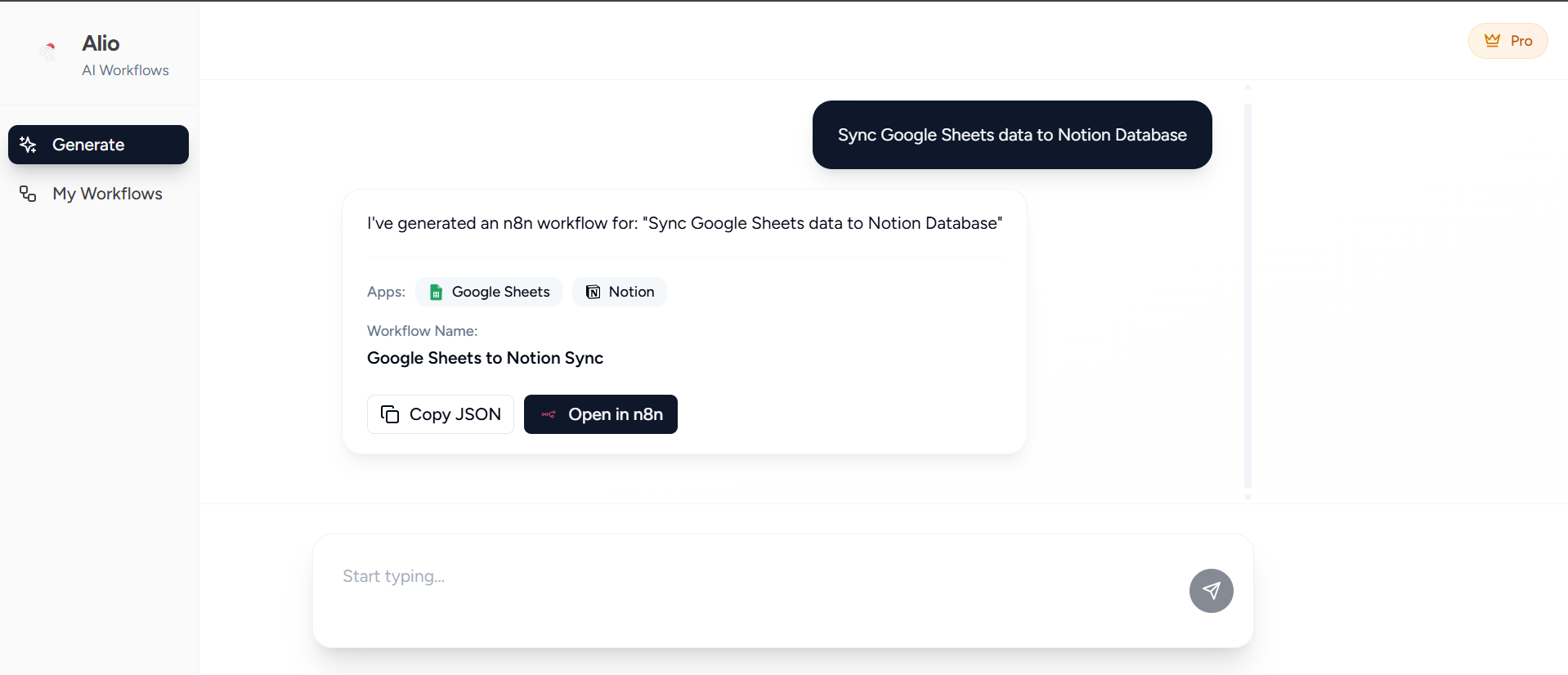Click workflow name Google Sheets to Notion Sync
The height and width of the screenshot is (675, 1568).
(485, 358)
